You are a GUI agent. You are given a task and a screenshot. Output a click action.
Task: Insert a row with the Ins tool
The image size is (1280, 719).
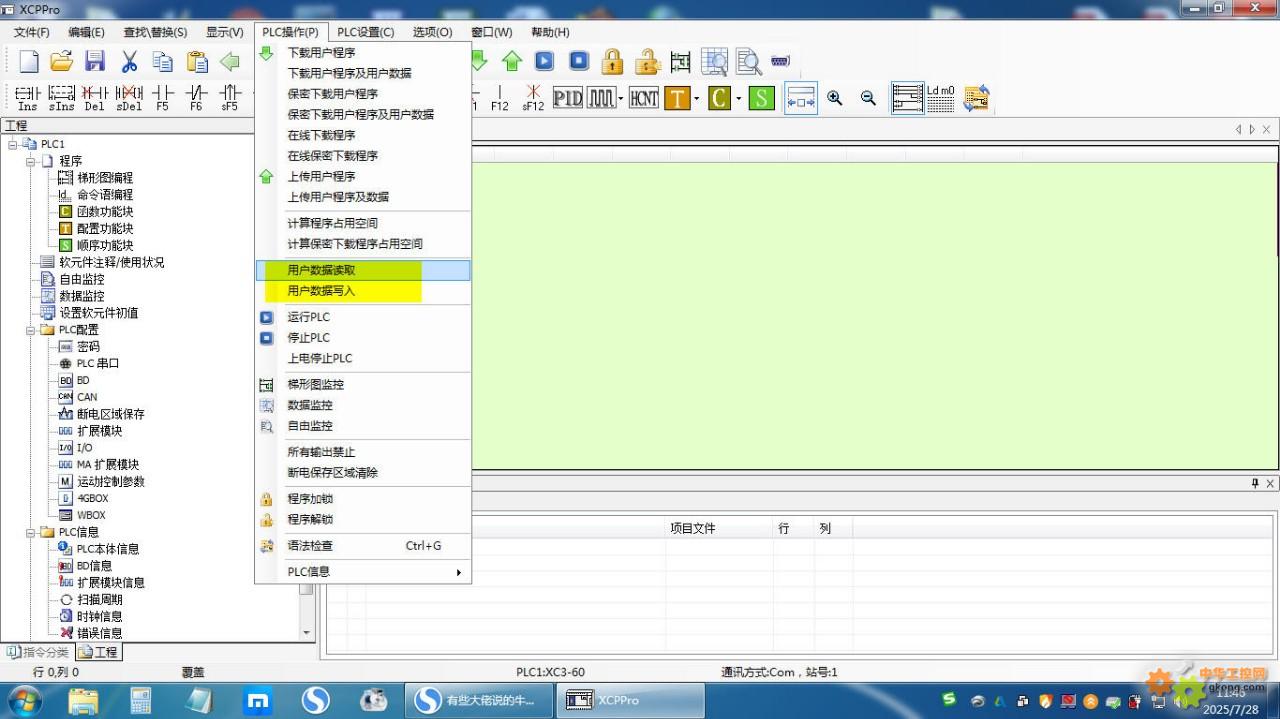coord(28,98)
